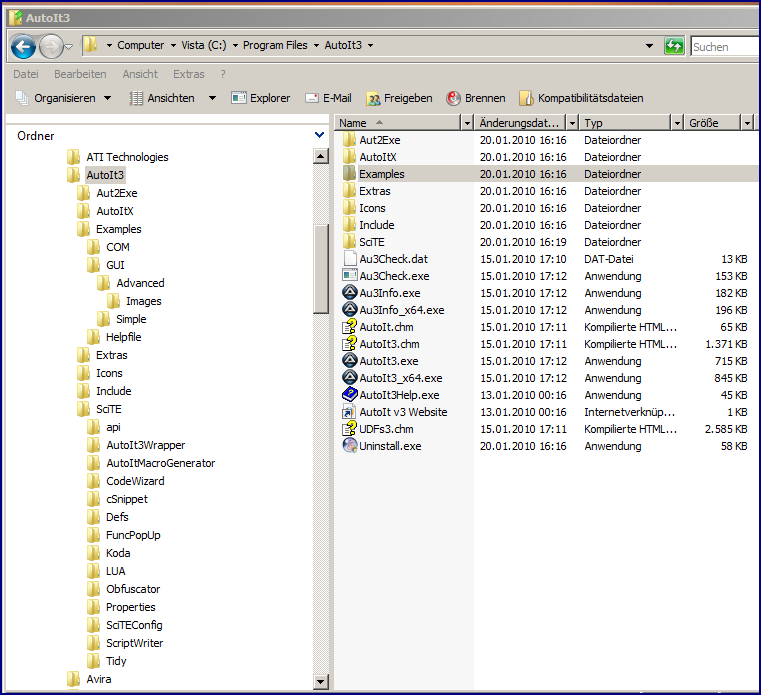Click the Brennen disc icon in toolbar
Viewport: 761px width, 695px height.
point(453,98)
